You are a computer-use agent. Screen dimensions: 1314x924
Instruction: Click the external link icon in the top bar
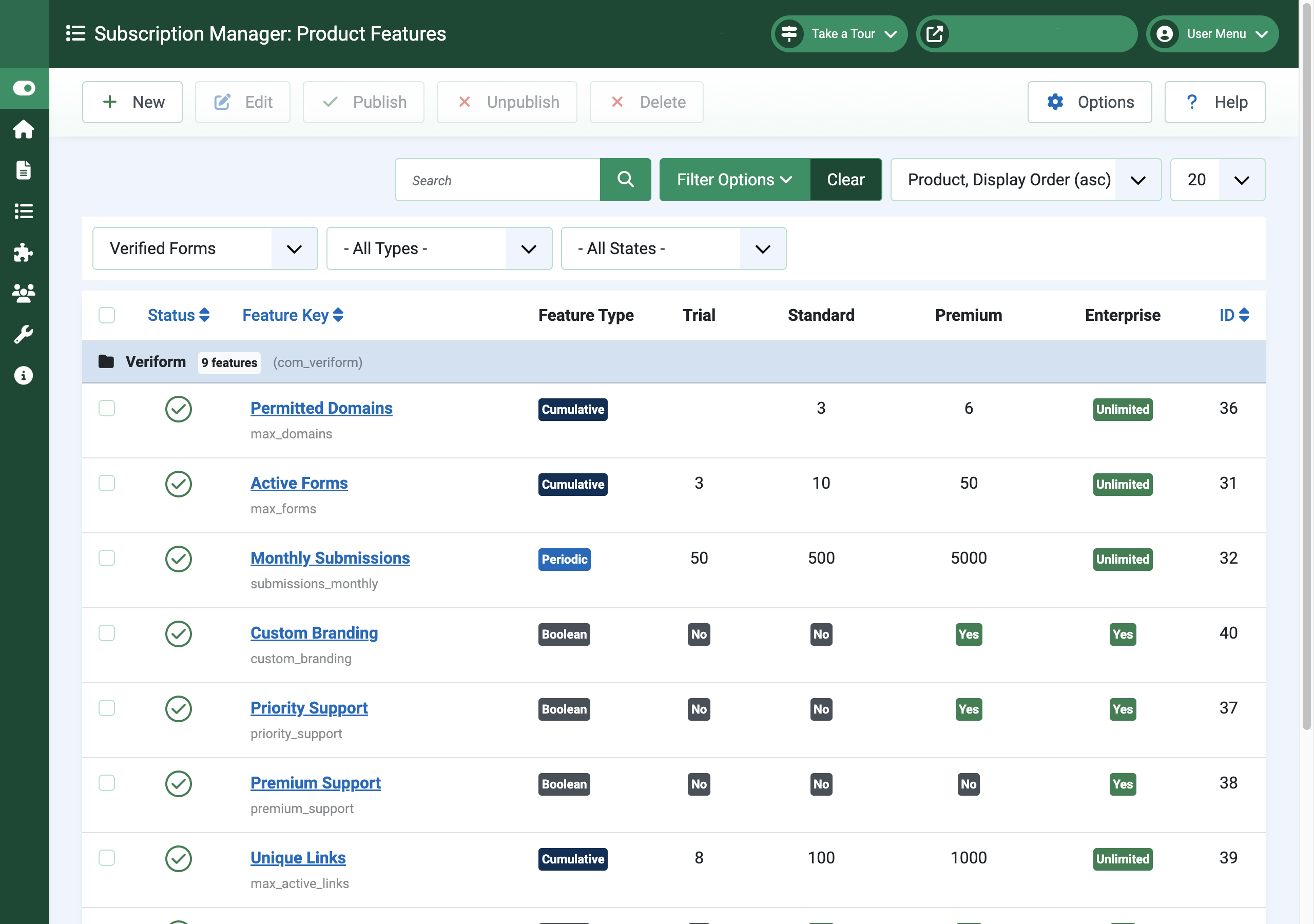[x=935, y=34]
